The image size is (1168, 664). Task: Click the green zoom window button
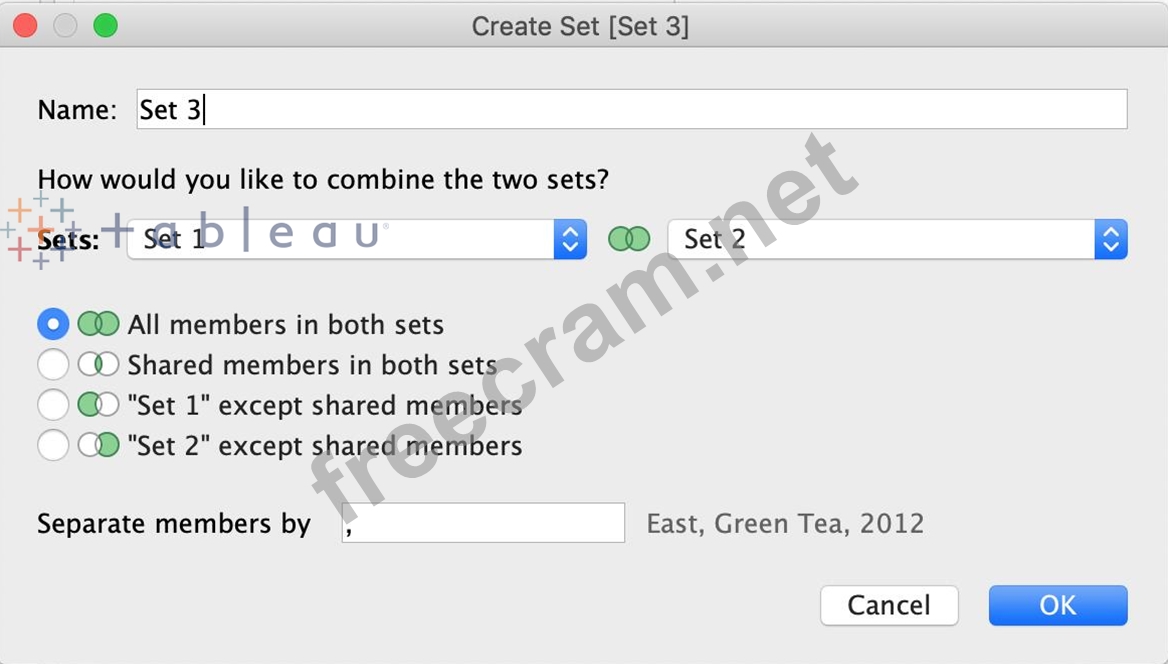click(105, 26)
